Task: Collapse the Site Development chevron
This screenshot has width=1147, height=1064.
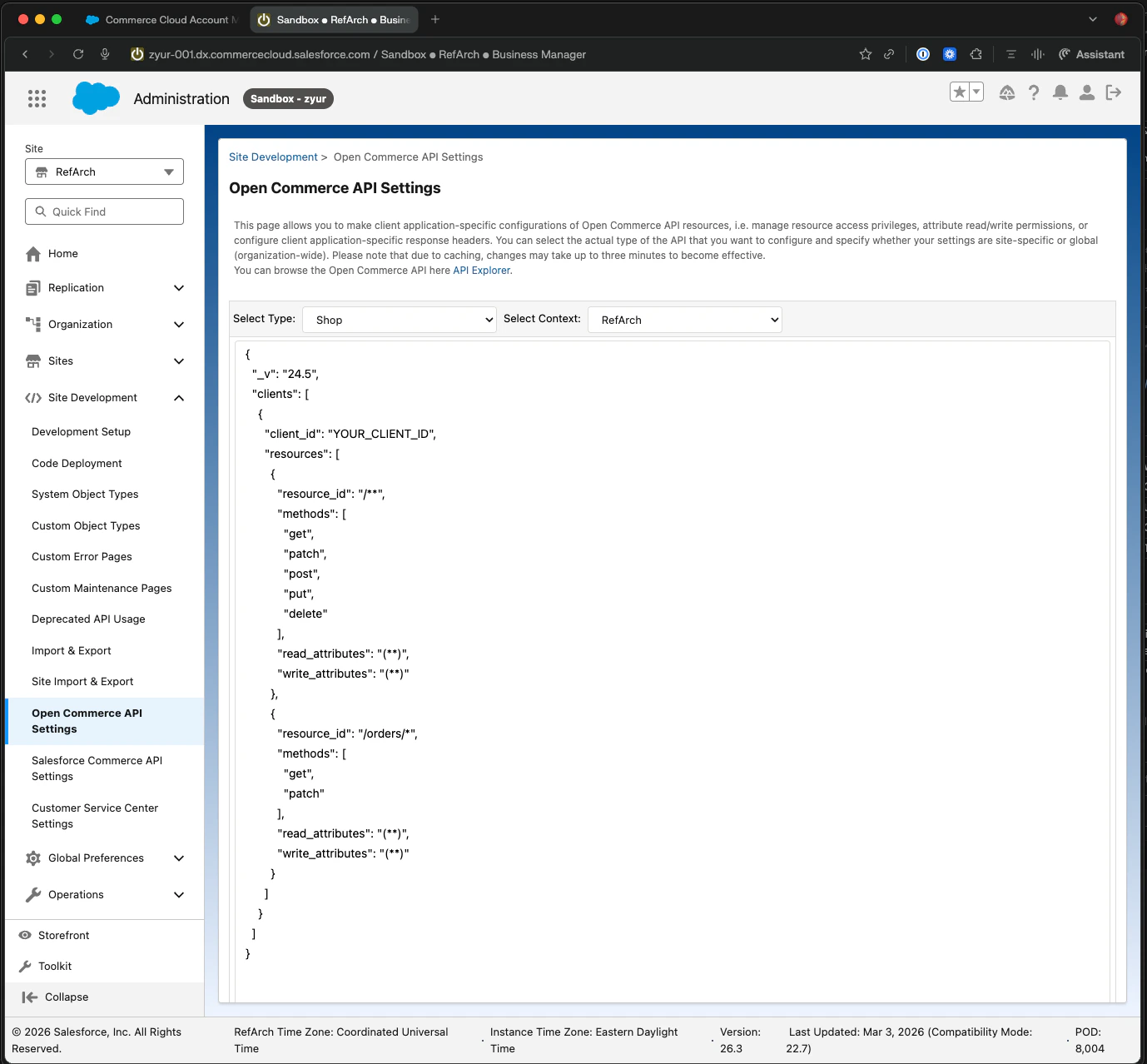Action: pyautogui.click(x=179, y=398)
